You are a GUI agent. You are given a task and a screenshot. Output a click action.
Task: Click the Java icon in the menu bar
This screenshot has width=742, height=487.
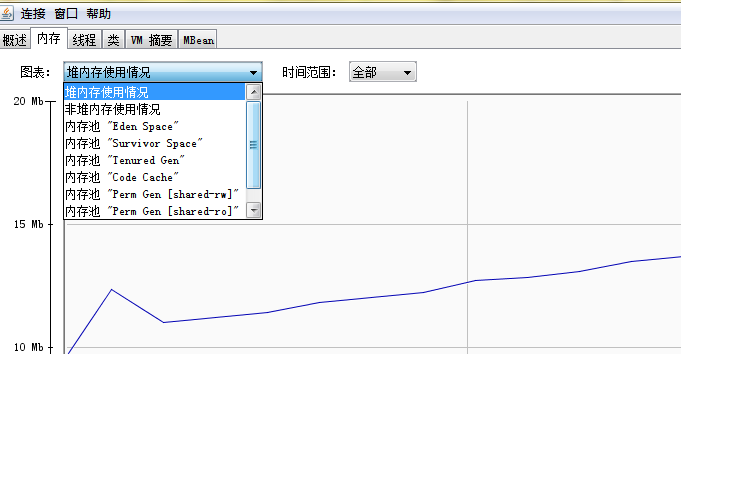(x=7, y=14)
